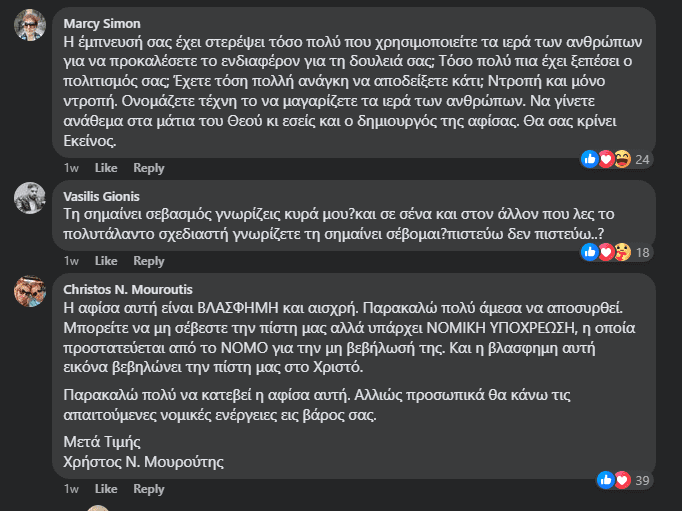This screenshot has height=511, width=682.
Task: Open the Marcy Simon name link
Action: point(102,23)
